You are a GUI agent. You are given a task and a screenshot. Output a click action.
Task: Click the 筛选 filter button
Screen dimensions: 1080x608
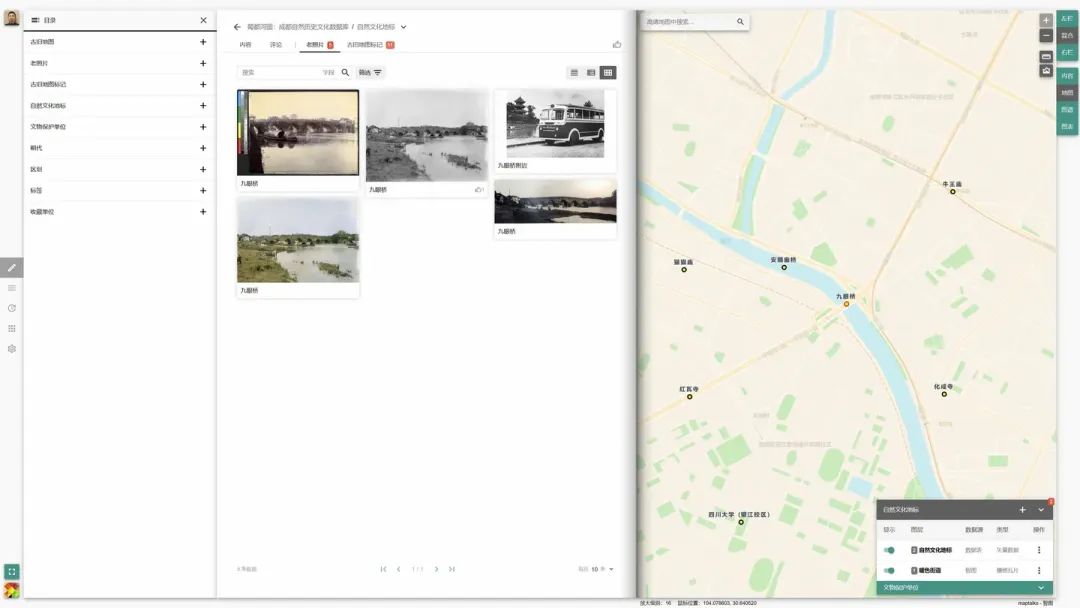(370, 72)
